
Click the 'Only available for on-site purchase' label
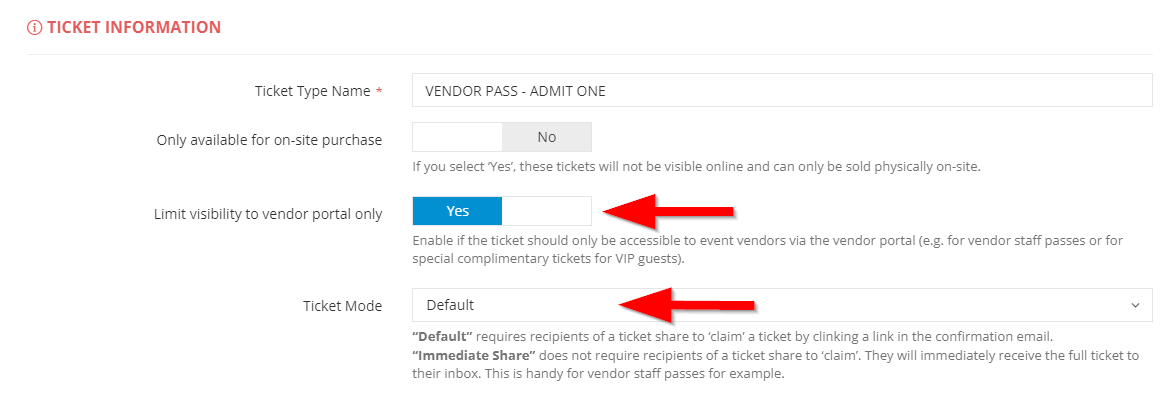point(270,140)
